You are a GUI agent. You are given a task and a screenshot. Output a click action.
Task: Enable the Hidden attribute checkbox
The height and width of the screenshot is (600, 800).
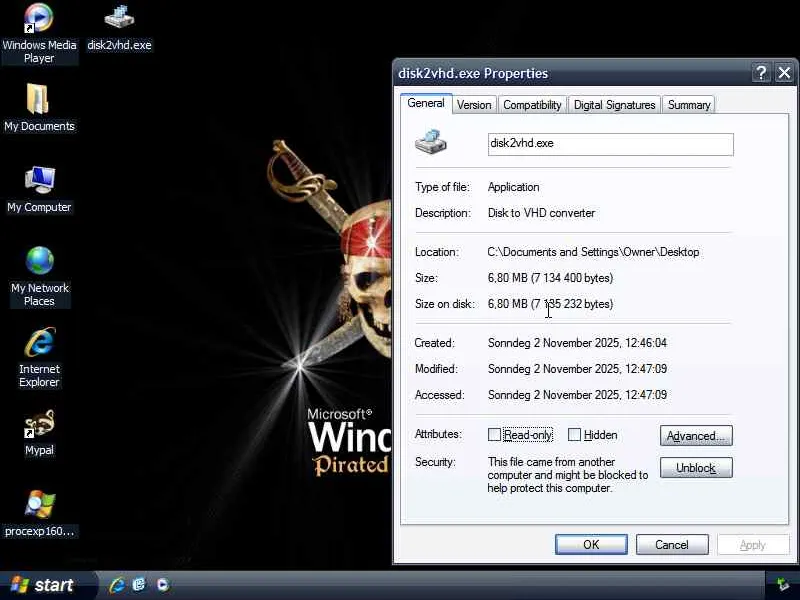574,435
